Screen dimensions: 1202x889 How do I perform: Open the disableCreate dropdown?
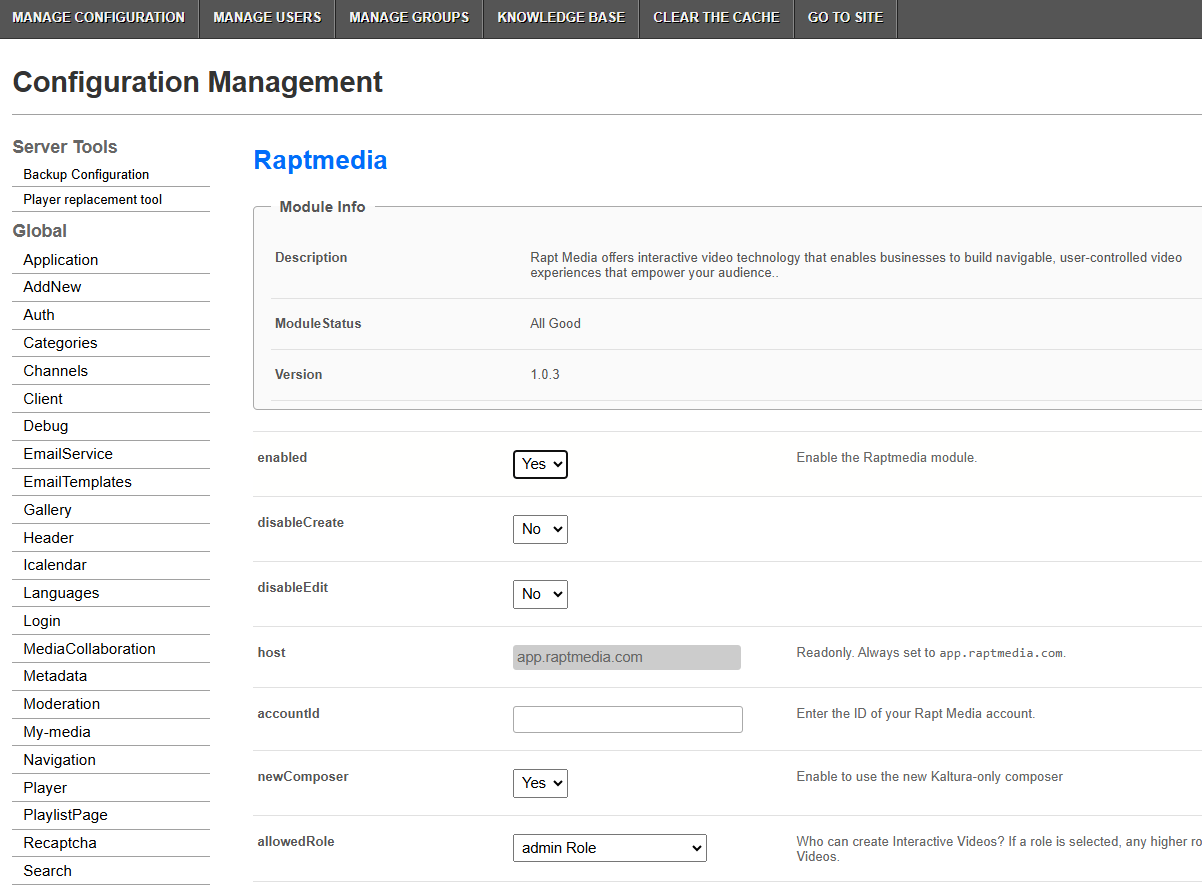click(540, 529)
